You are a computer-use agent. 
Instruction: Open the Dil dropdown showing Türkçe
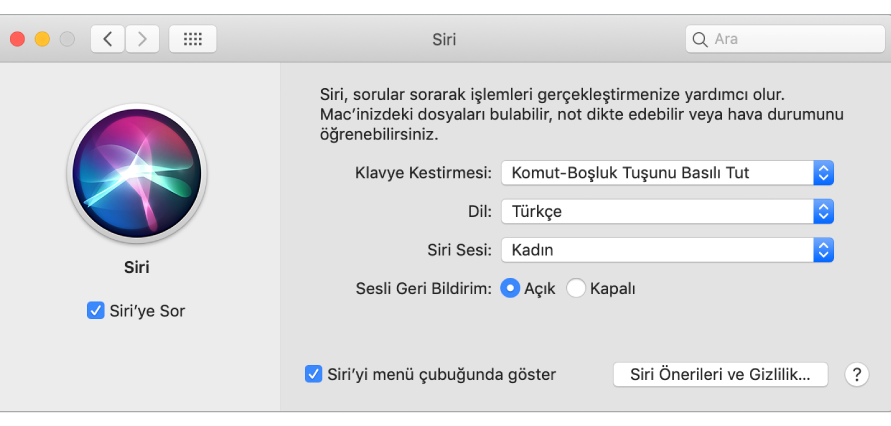pyautogui.click(x=667, y=212)
